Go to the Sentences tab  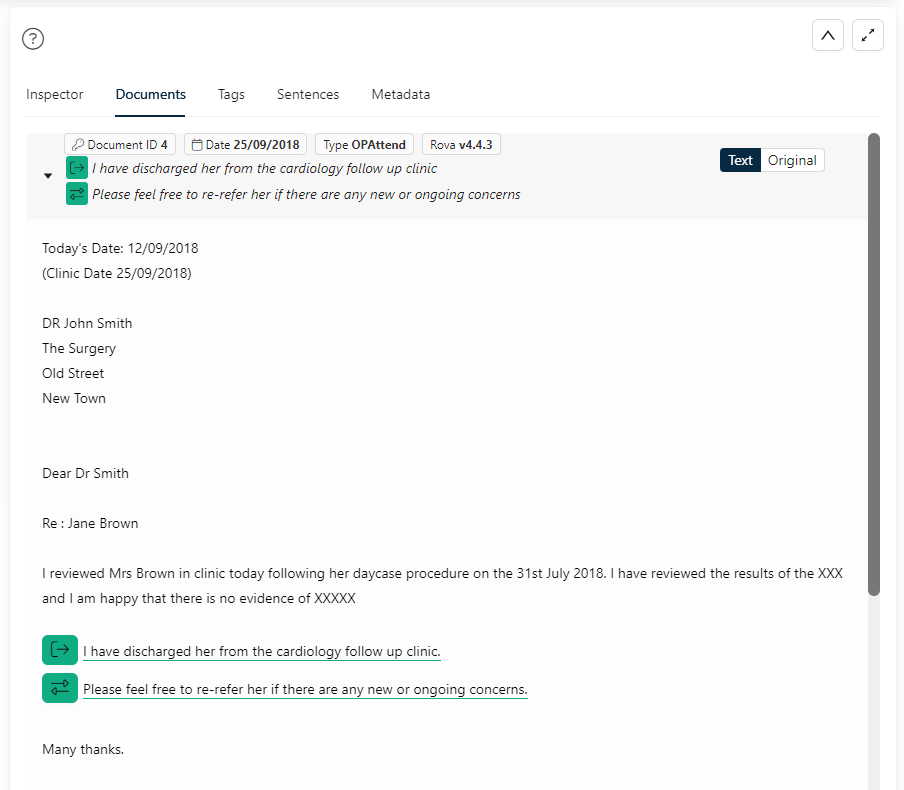[x=308, y=94]
